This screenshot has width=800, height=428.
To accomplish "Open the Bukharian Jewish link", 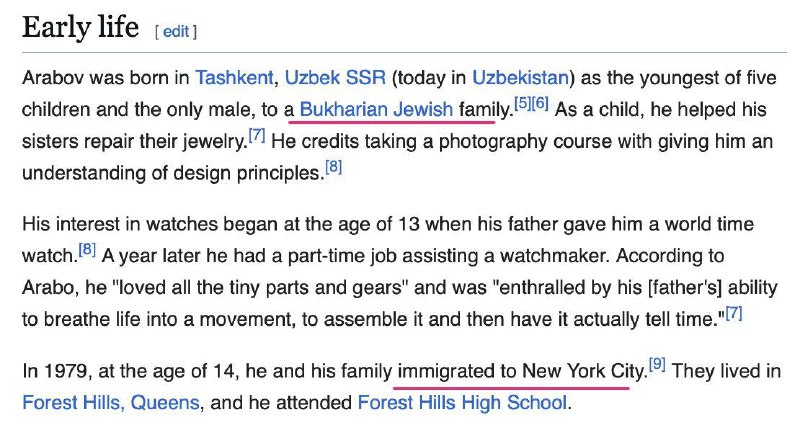I will coord(376,109).
